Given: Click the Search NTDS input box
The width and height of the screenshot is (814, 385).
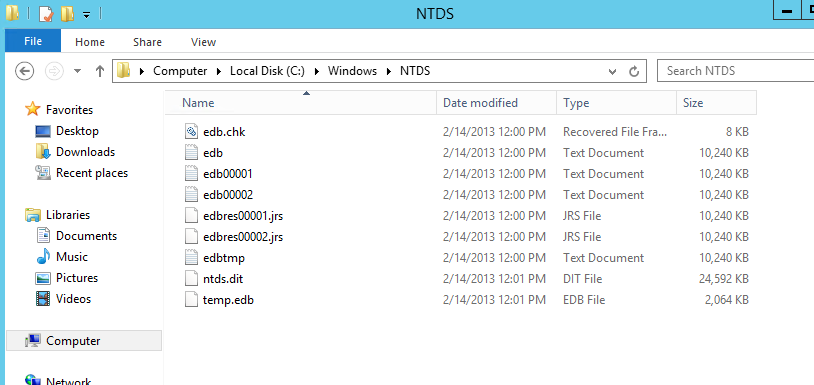Looking at the screenshot, I should click(x=735, y=71).
